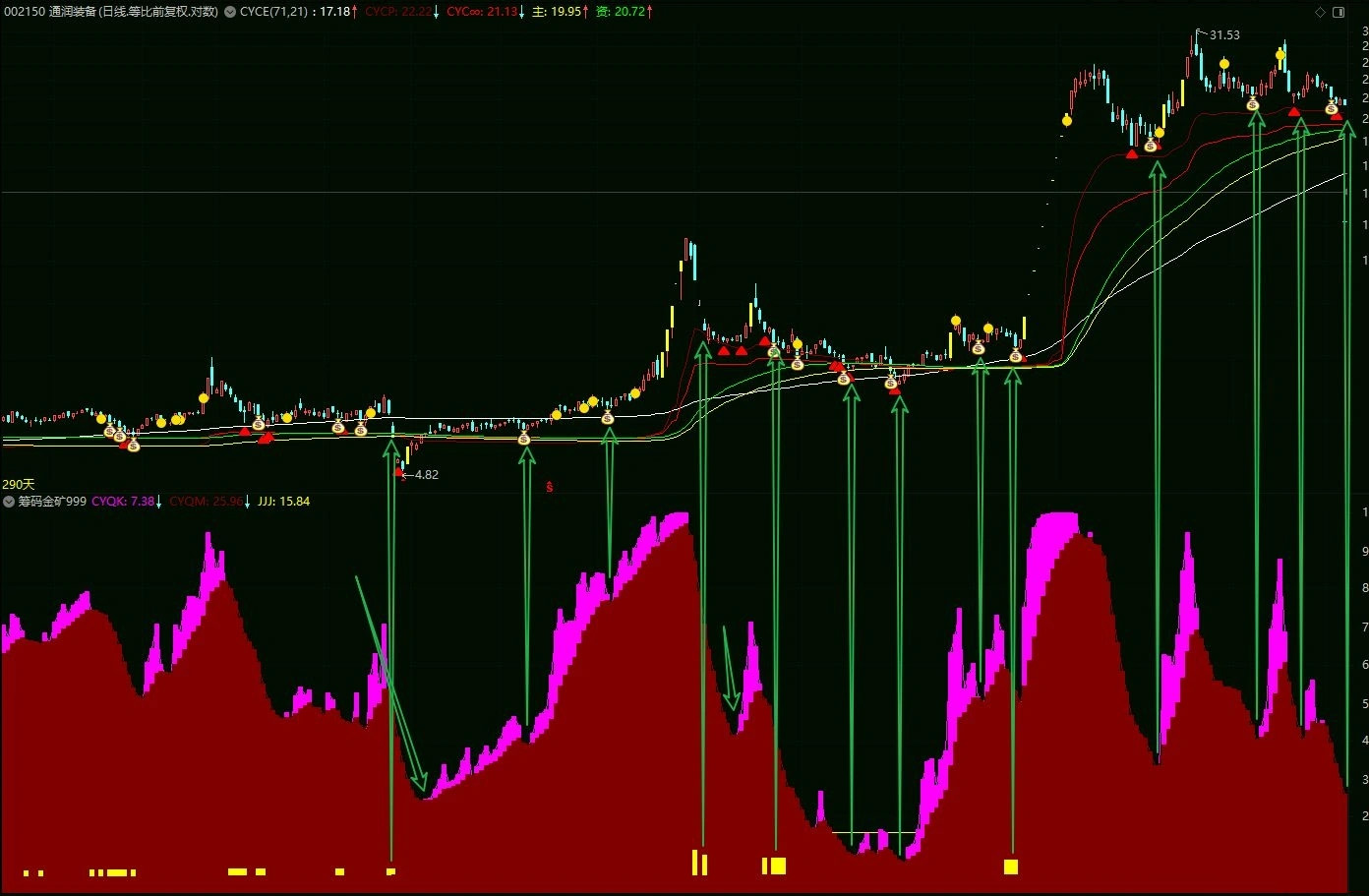Click the 筹码金矿999 indicator name
This screenshot has height=896, width=1369.
pos(52,502)
